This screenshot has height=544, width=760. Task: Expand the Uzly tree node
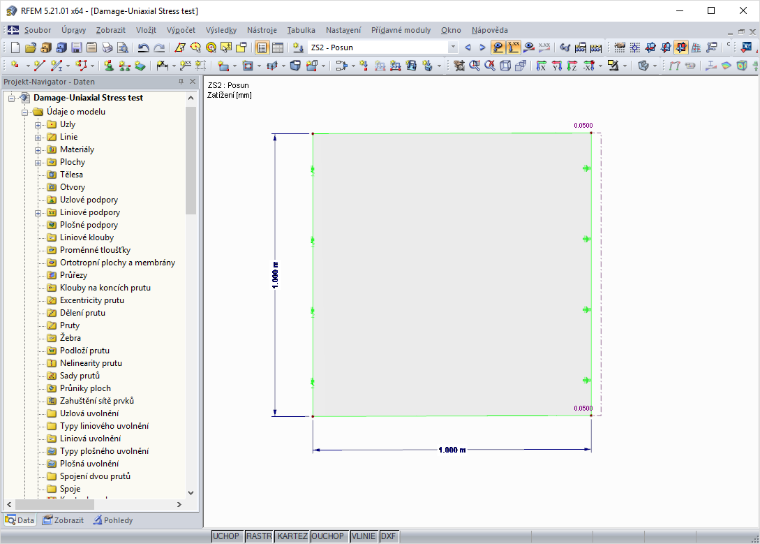coord(38,125)
